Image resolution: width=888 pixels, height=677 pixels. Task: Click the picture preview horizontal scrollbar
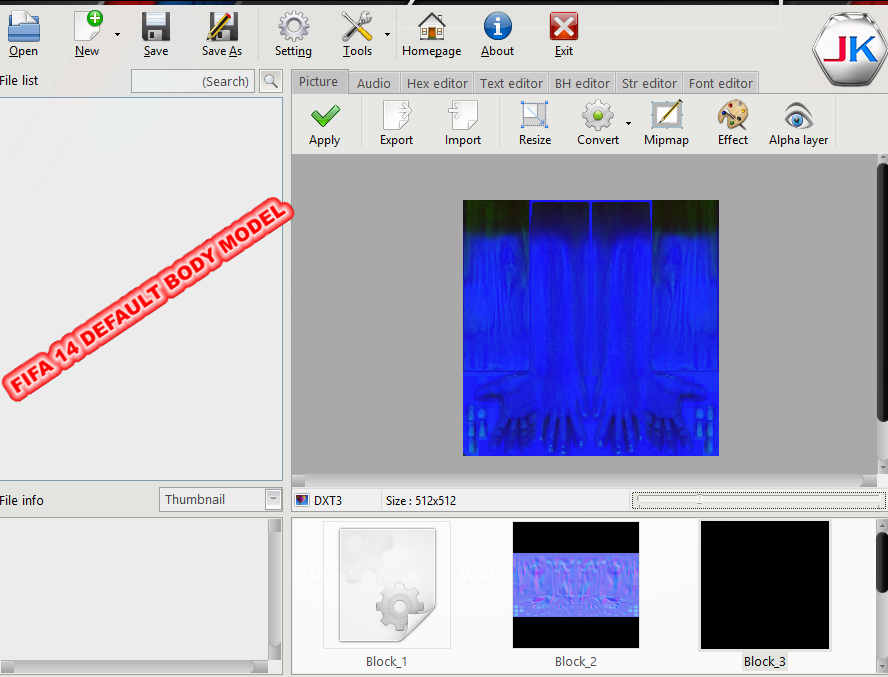pyautogui.click(x=586, y=480)
